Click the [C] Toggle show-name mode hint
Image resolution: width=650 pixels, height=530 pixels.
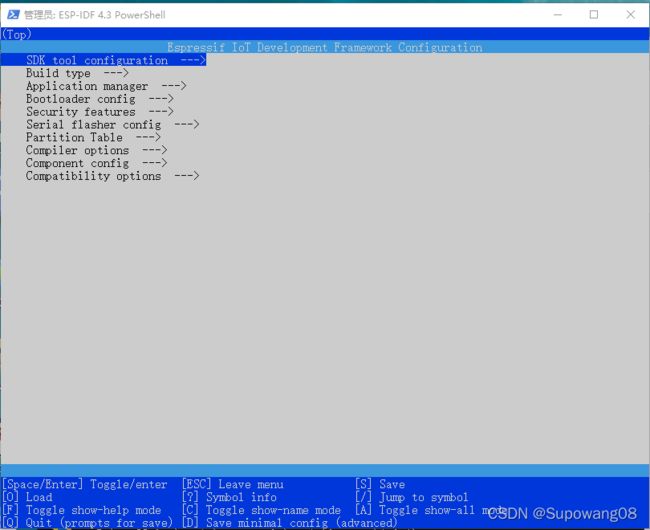click(261, 510)
